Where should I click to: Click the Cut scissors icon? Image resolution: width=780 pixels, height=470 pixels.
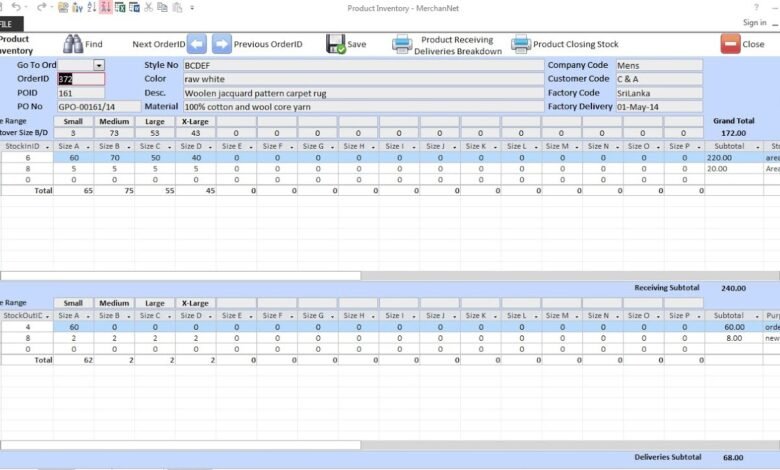tap(149, 7)
